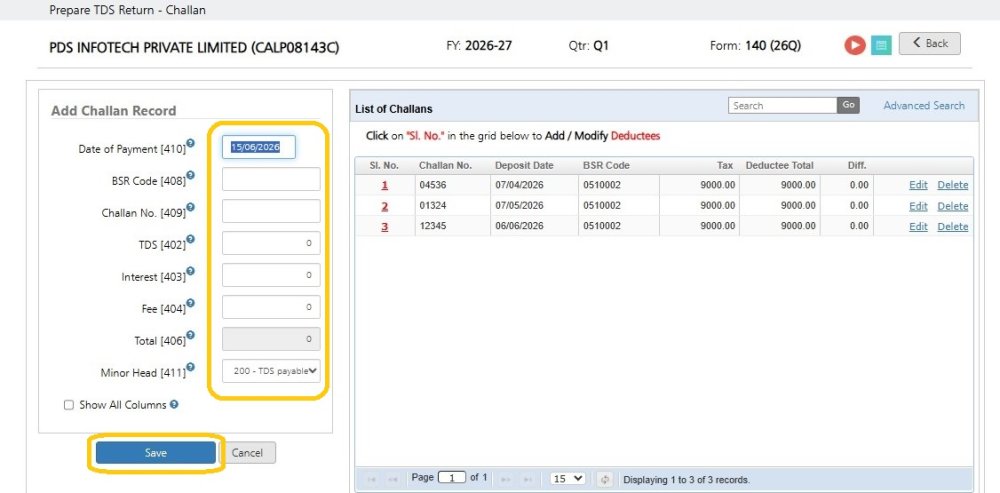Click Sl. No. 1 to modify deductees
1000x493 pixels.
[385, 185]
